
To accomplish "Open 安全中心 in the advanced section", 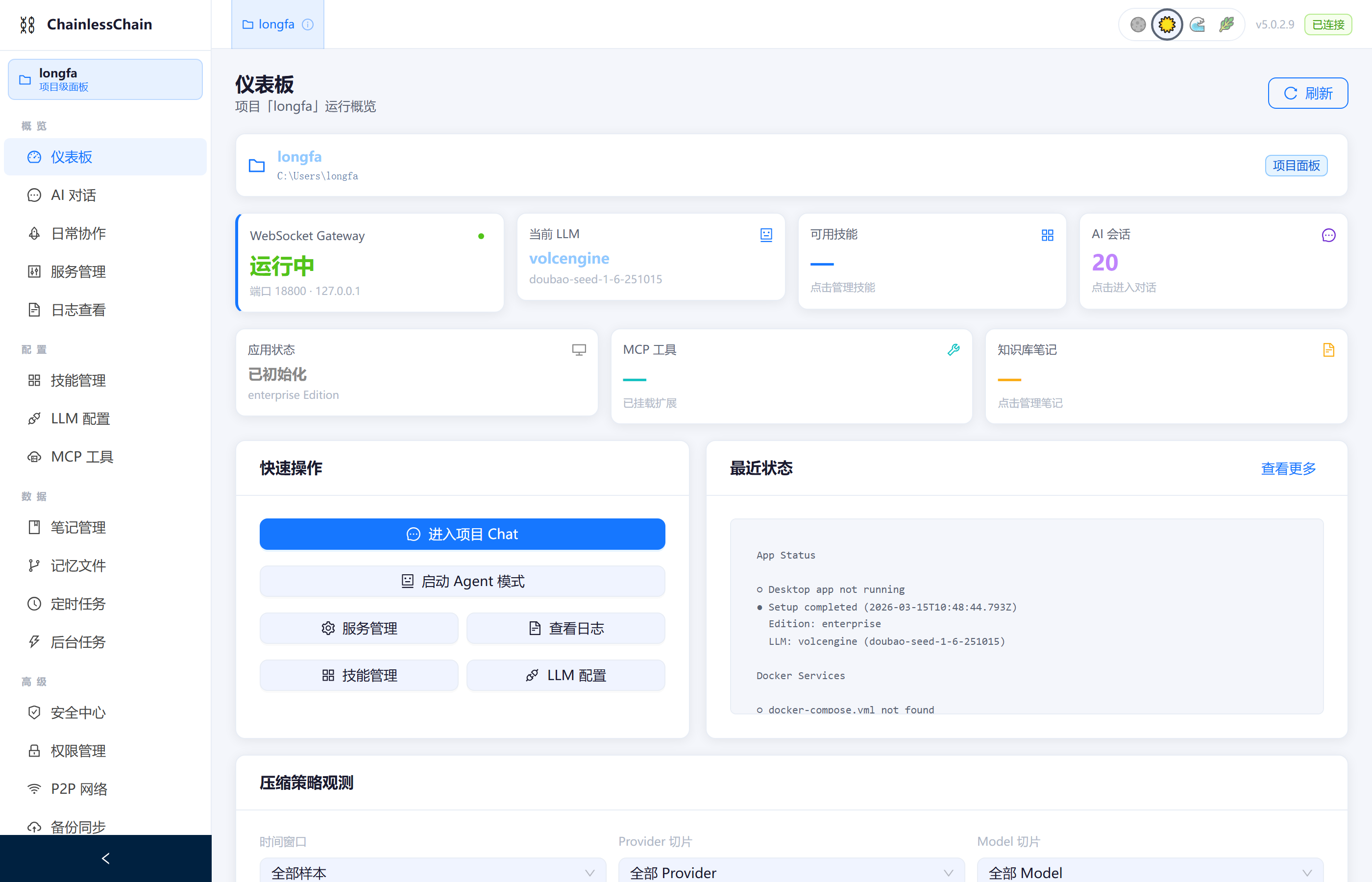I will point(77,712).
